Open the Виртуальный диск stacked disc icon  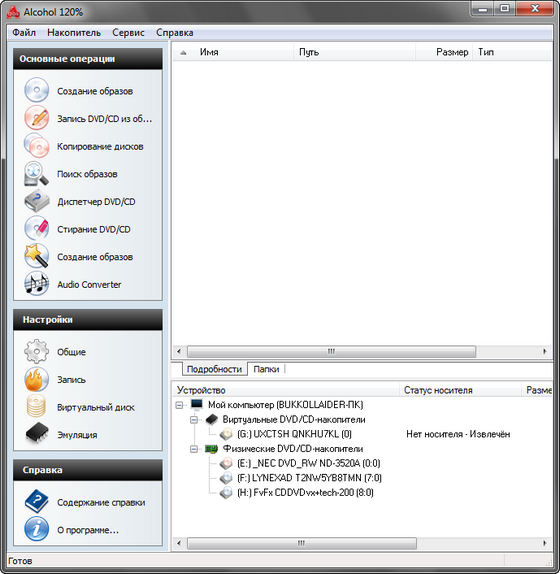click(x=36, y=407)
